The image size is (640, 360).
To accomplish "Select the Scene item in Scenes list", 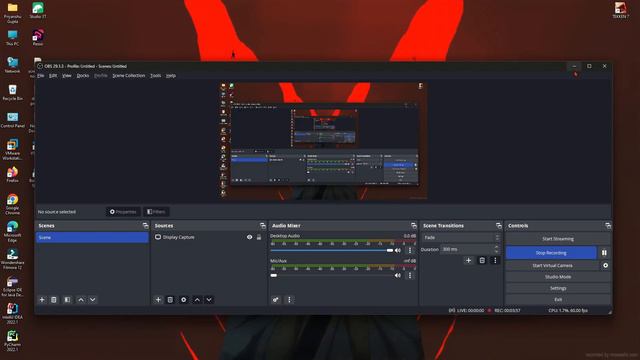I will 92,238.
